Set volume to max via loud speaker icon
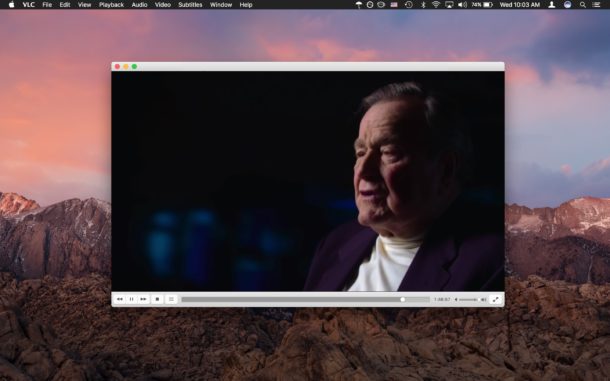This screenshot has height=381, width=610. coord(484,300)
